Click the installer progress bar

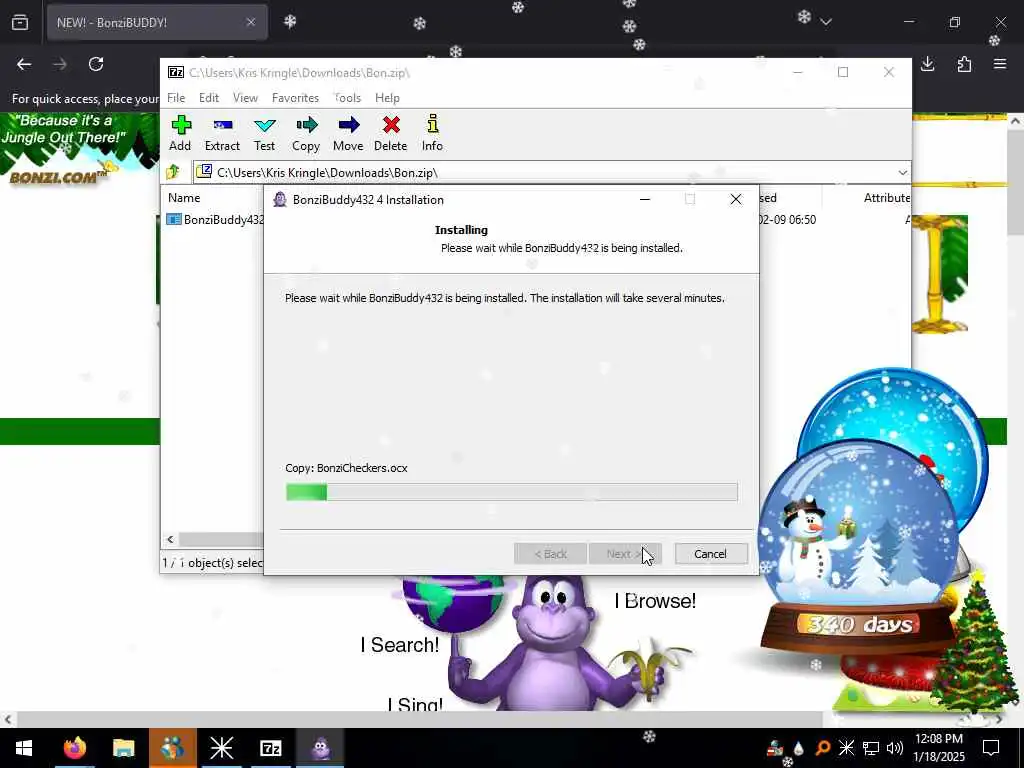pyautogui.click(x=511, y=492)
